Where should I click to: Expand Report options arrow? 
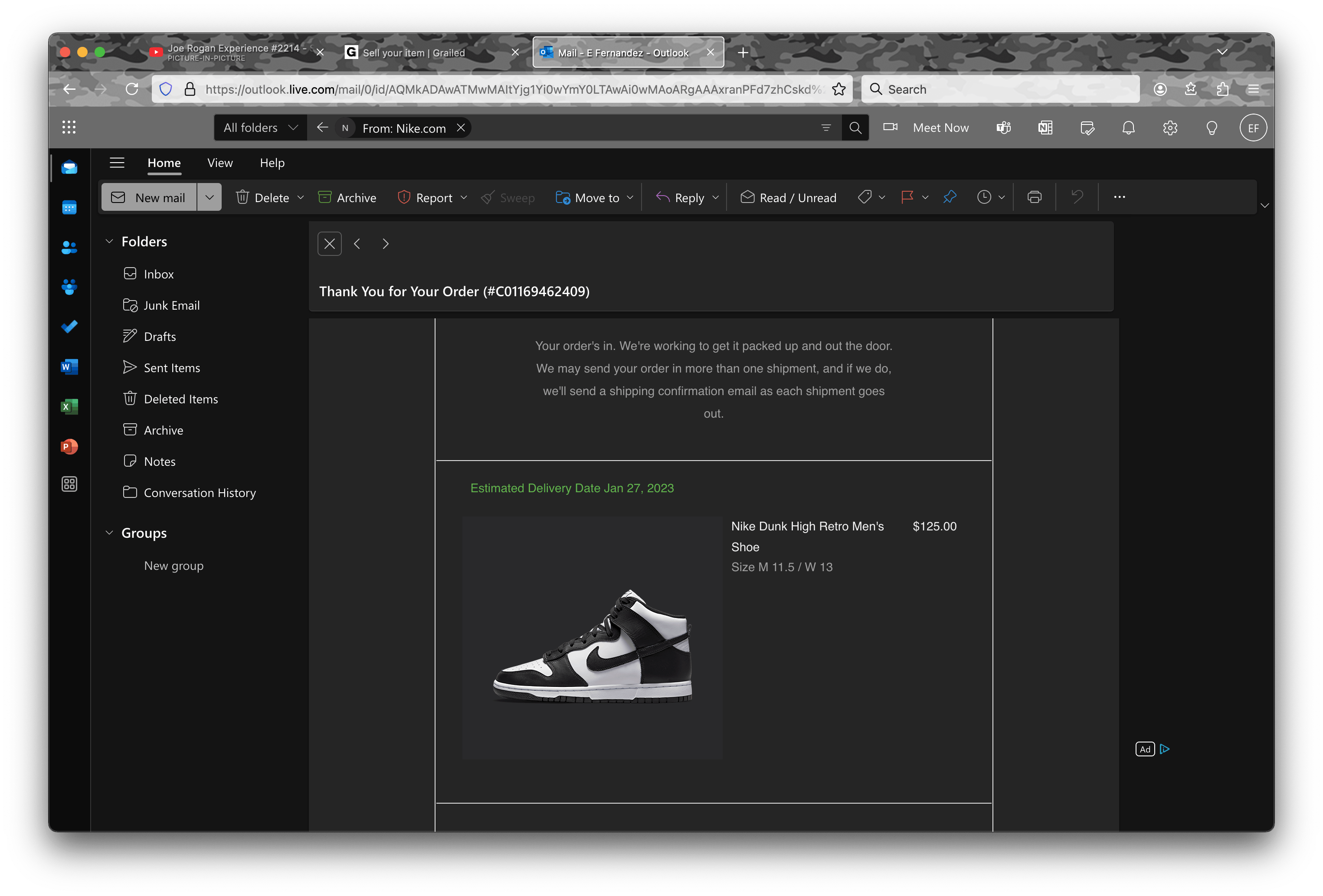point(463,197)
